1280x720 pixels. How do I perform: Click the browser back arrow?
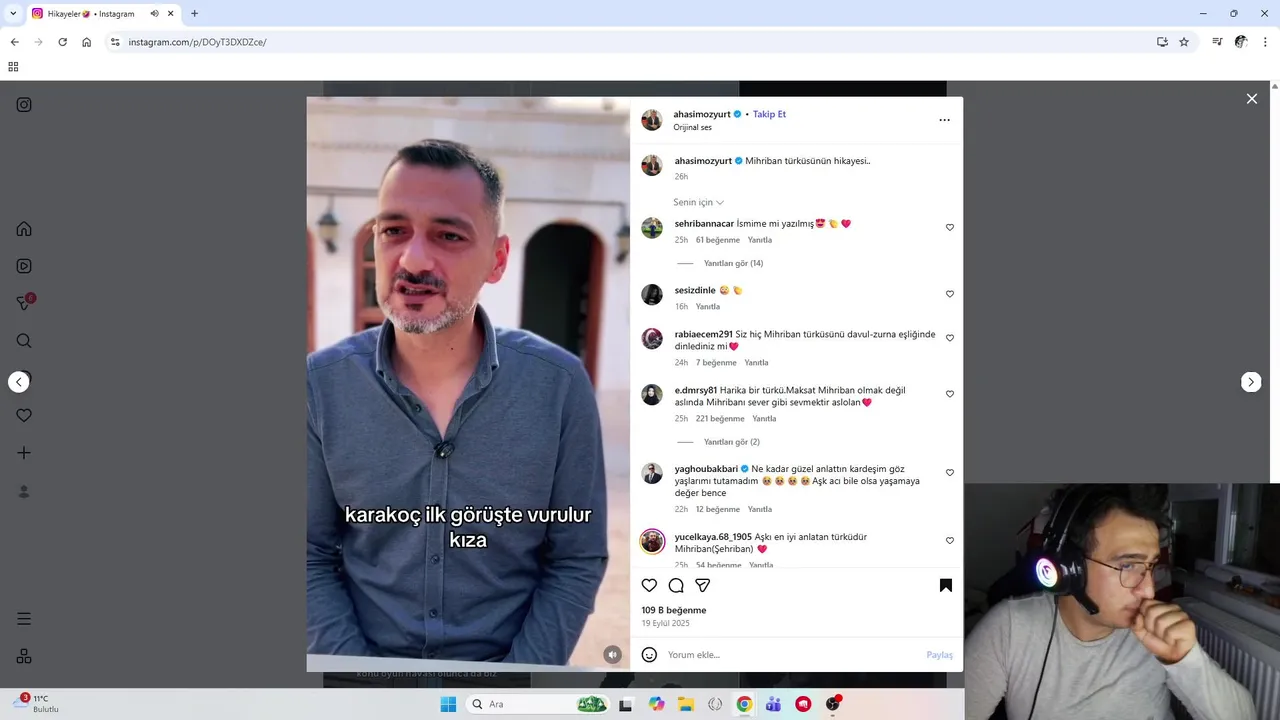[x=14, y=42]
